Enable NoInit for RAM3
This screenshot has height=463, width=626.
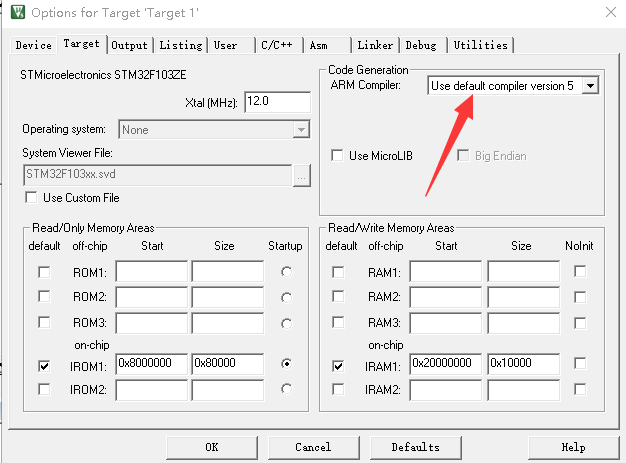pyautogui.click(x=580, y=323)
